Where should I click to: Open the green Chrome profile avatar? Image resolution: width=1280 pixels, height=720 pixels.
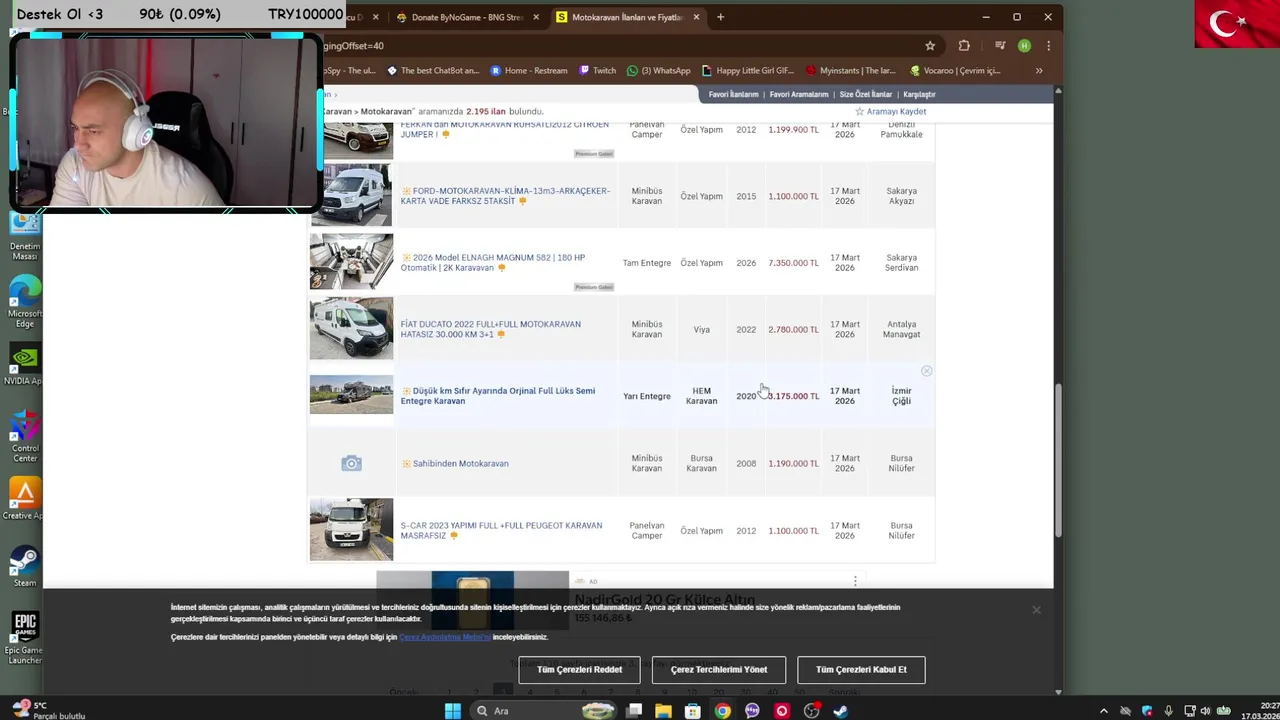pyautogui.click(x=1024, y=46)
